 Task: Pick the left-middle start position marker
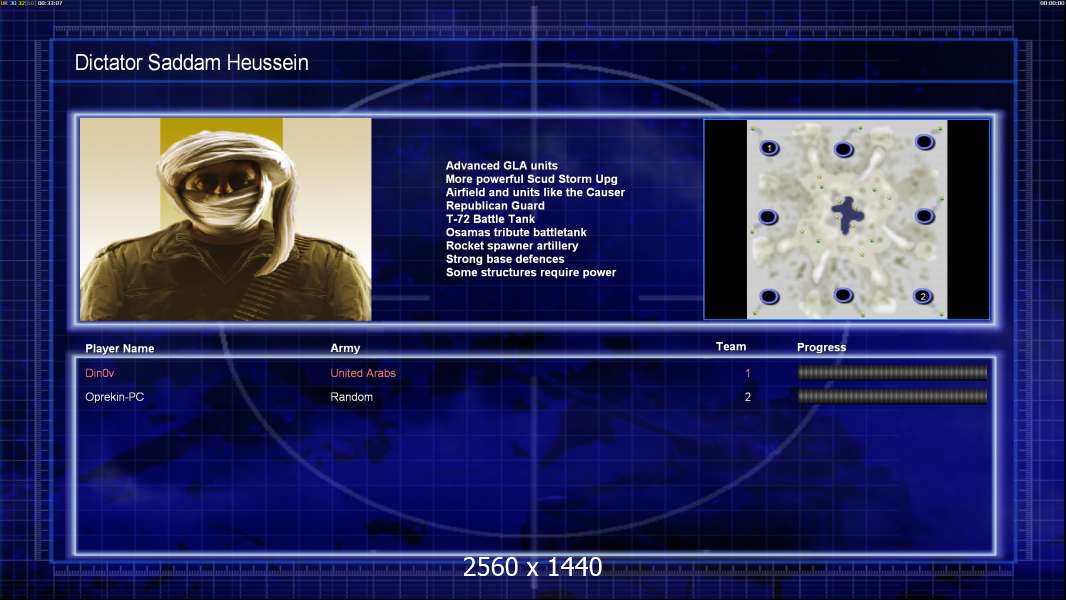tap(768, 217)
